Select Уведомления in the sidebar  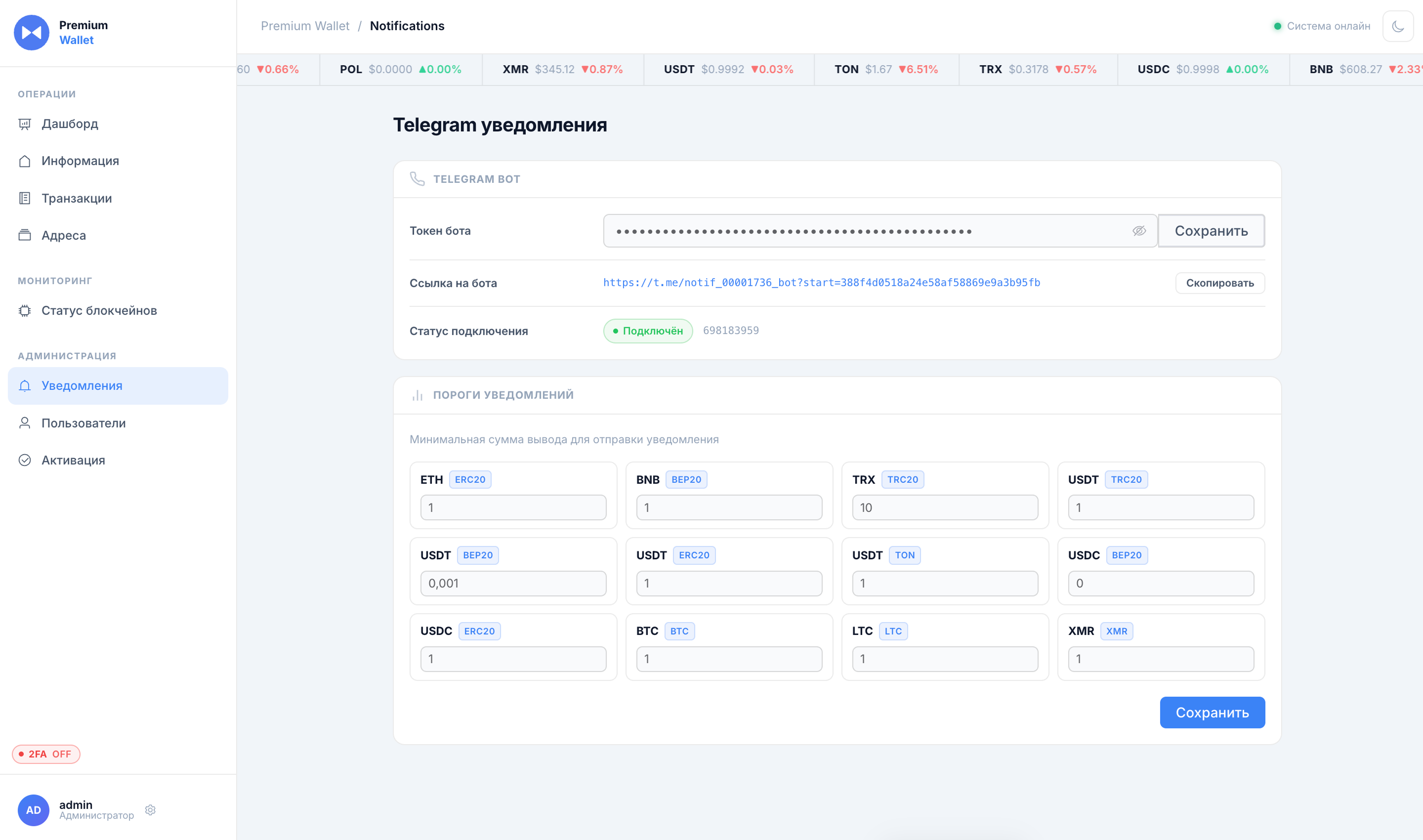[x=118, y=385]
